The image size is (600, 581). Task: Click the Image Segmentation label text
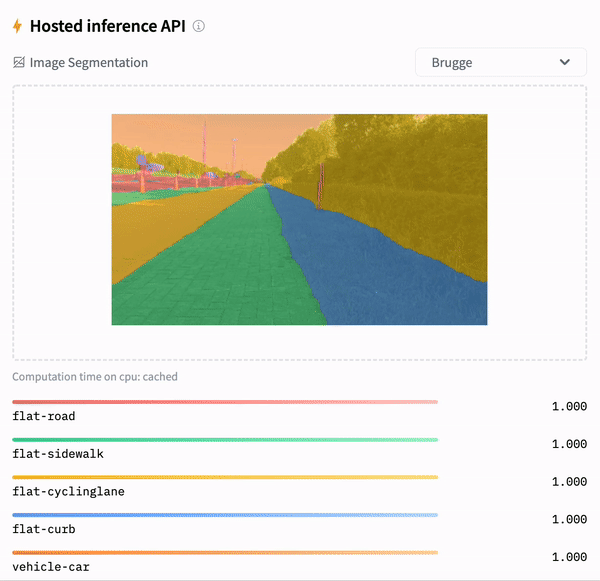[x=88, y=62]
